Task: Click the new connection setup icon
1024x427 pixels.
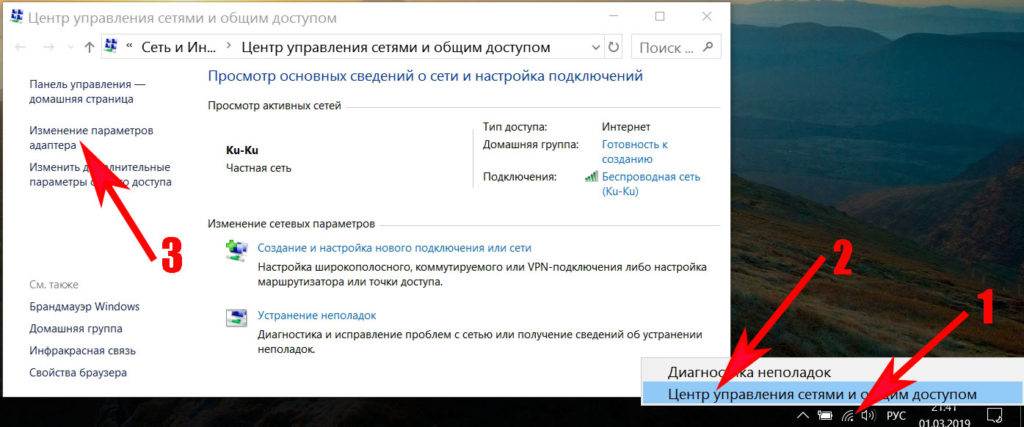Action: 238,249
